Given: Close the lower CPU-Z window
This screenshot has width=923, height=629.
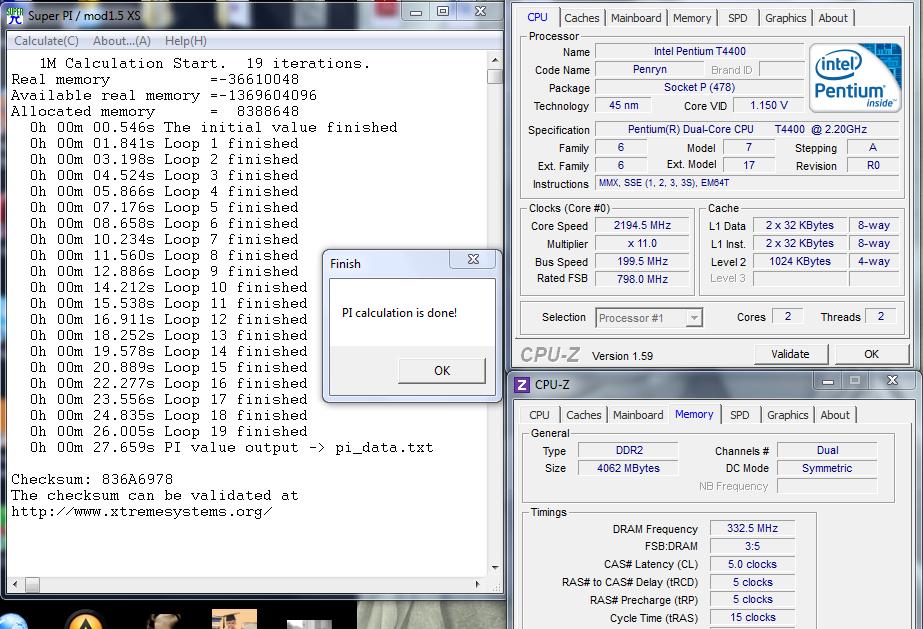Looking at the screenshot, I should click(892, 381).
